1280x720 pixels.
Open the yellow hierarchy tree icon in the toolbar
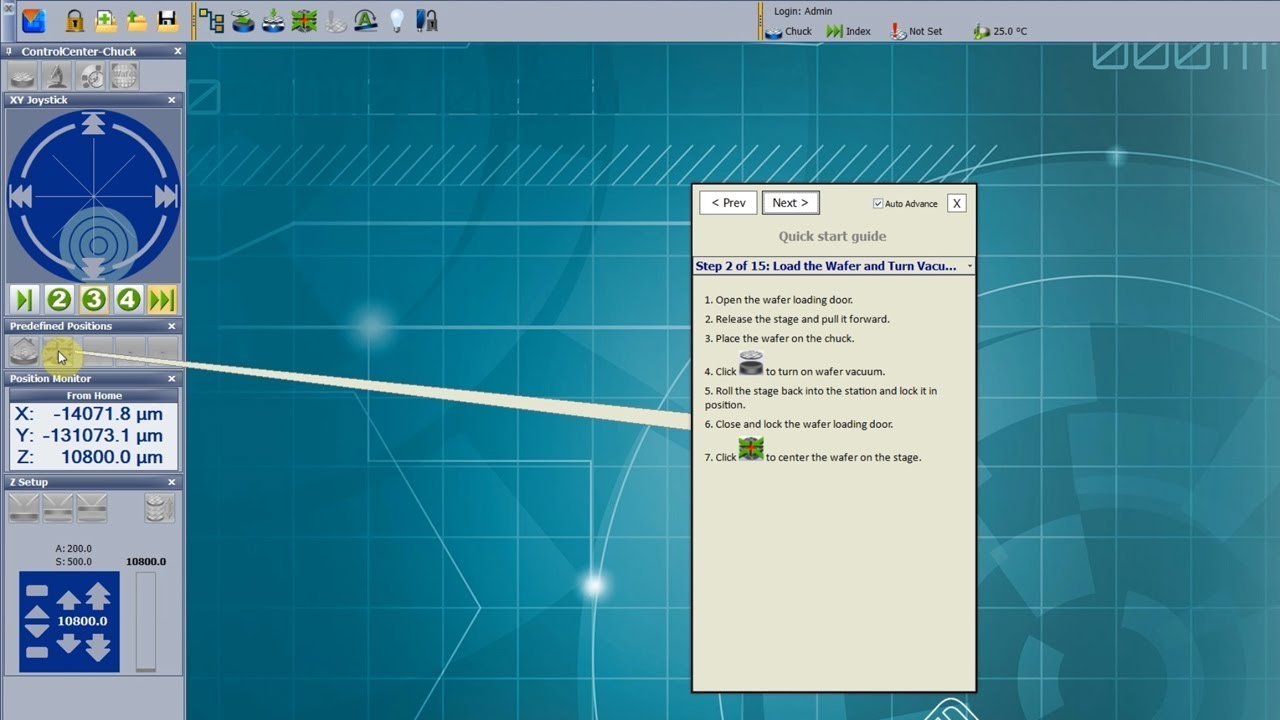click(x=211, y=19)
